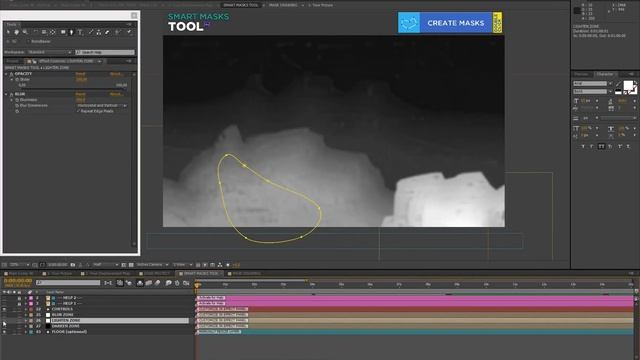Switch to the Project panel tab
The width and height of the screenshot is (640, 360).
tap(12, 61)
